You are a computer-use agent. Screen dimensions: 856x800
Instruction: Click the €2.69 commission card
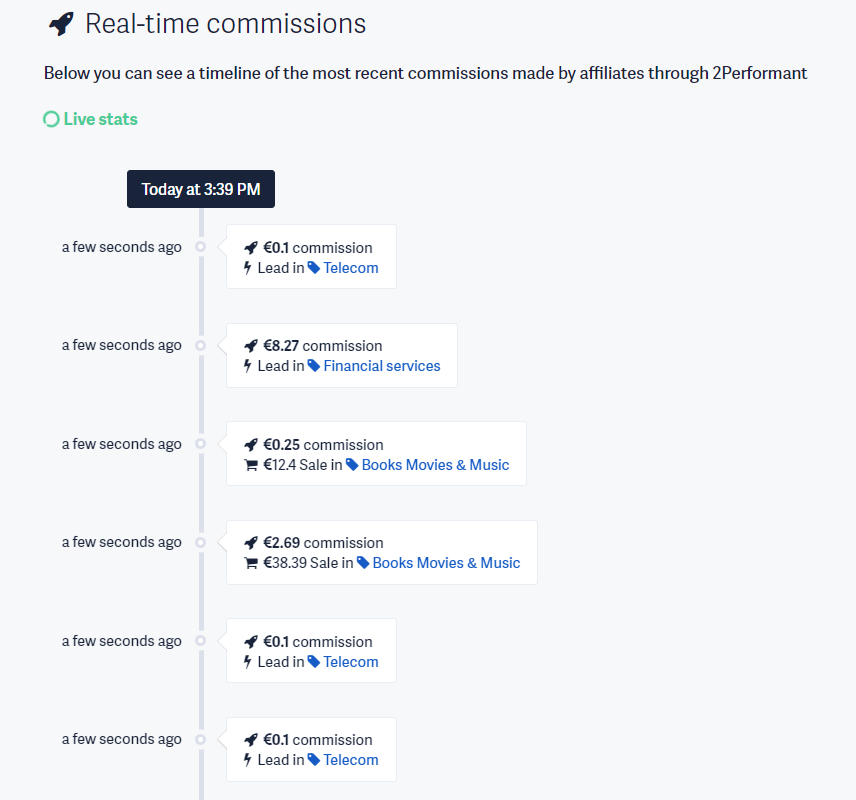pyautogui.click(x=382, y=553)
